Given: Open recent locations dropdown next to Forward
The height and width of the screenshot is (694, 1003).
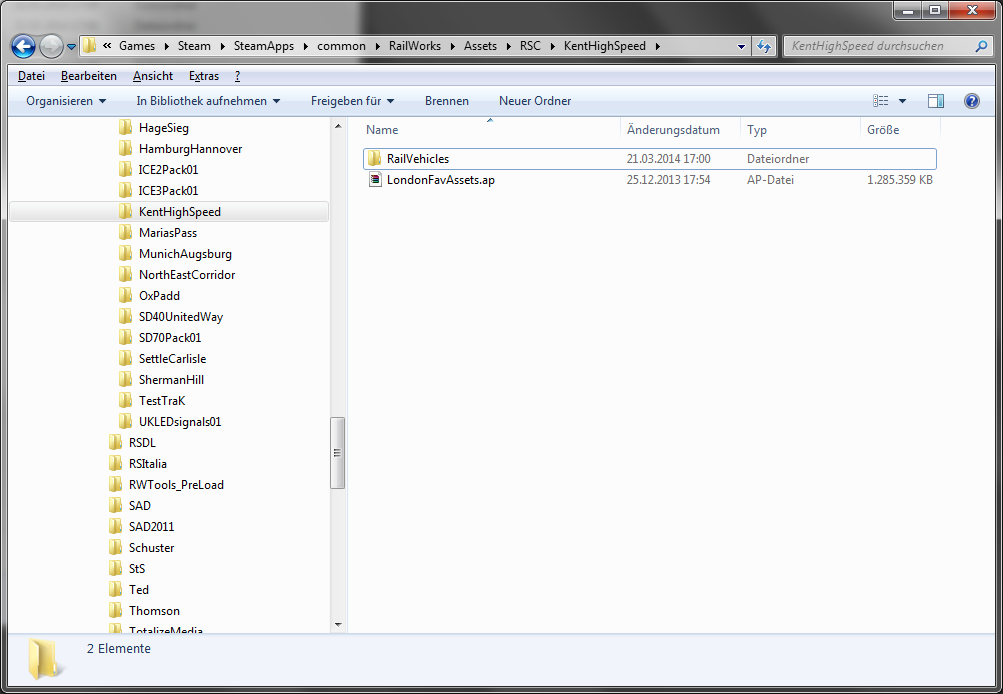Looking at the screenshot, I should point(72,47).
